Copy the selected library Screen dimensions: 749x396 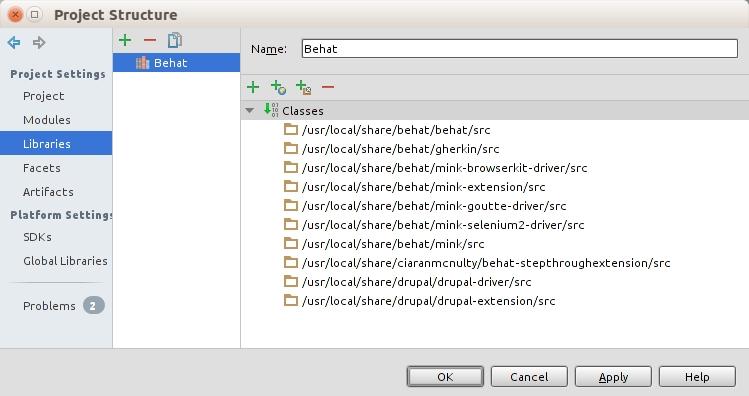(175, 40)
